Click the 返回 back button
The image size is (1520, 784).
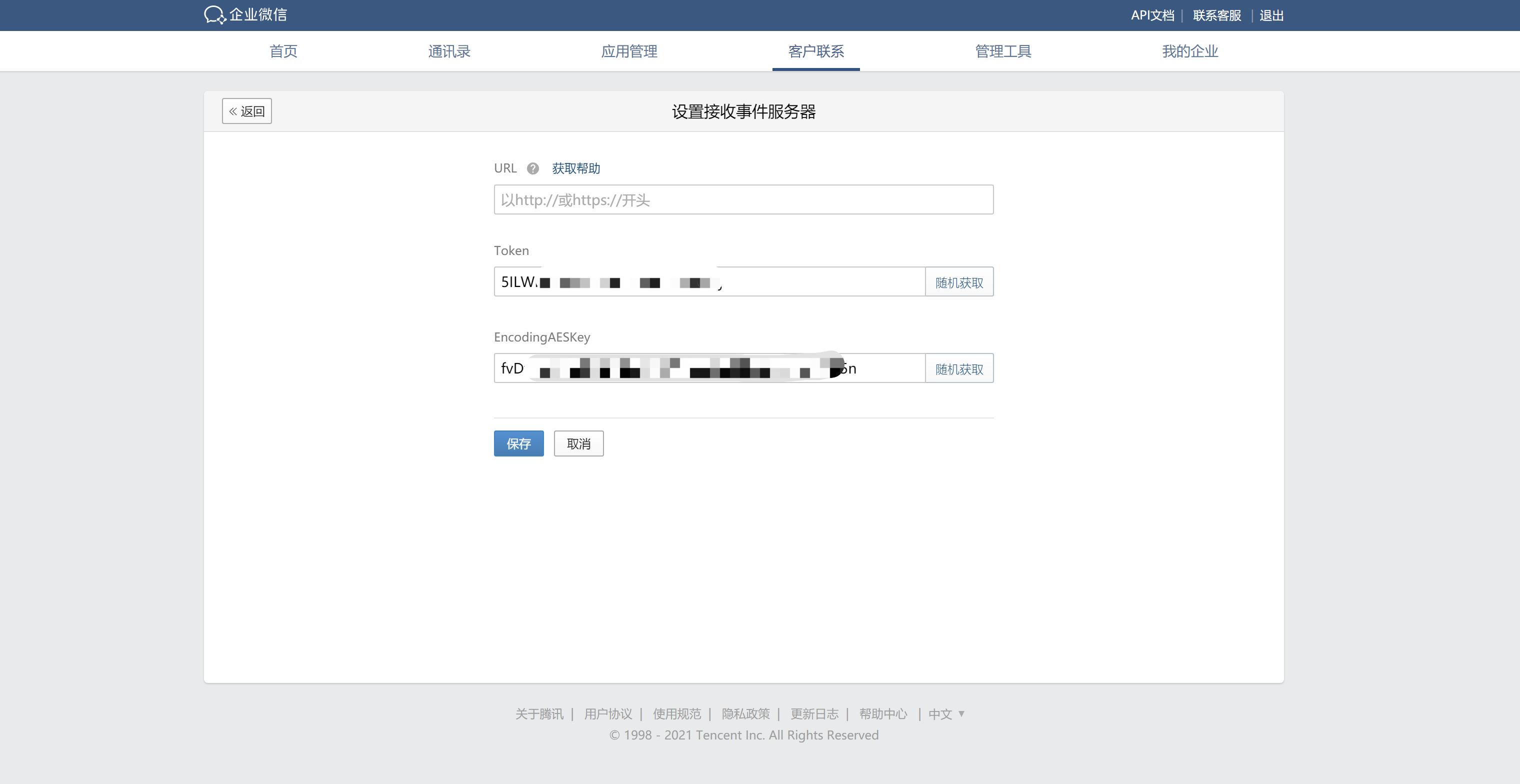point(246,111)
